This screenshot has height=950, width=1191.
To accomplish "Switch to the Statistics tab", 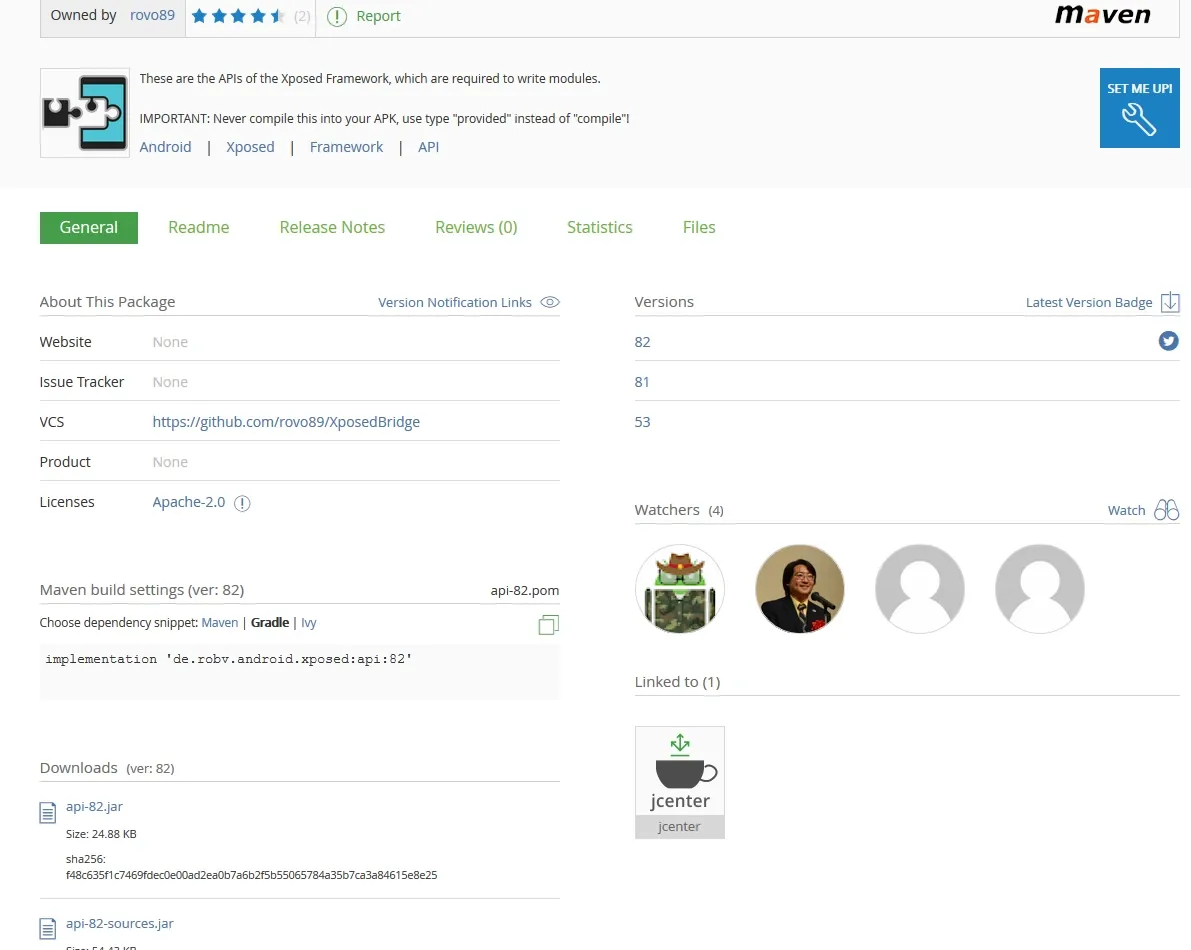I will click(599, 228).
